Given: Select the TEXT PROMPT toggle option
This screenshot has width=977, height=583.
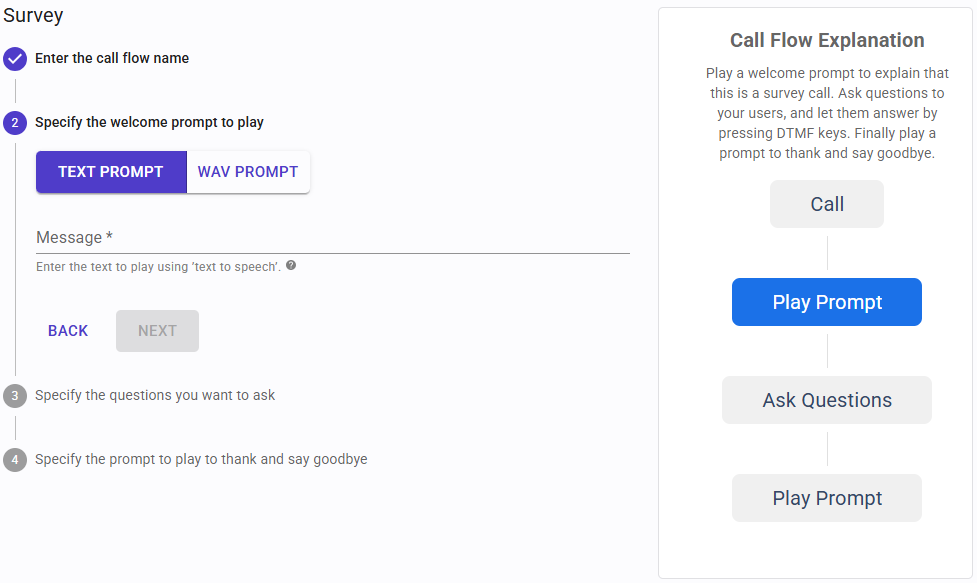Looking at the screenshot, I should 111,172.
